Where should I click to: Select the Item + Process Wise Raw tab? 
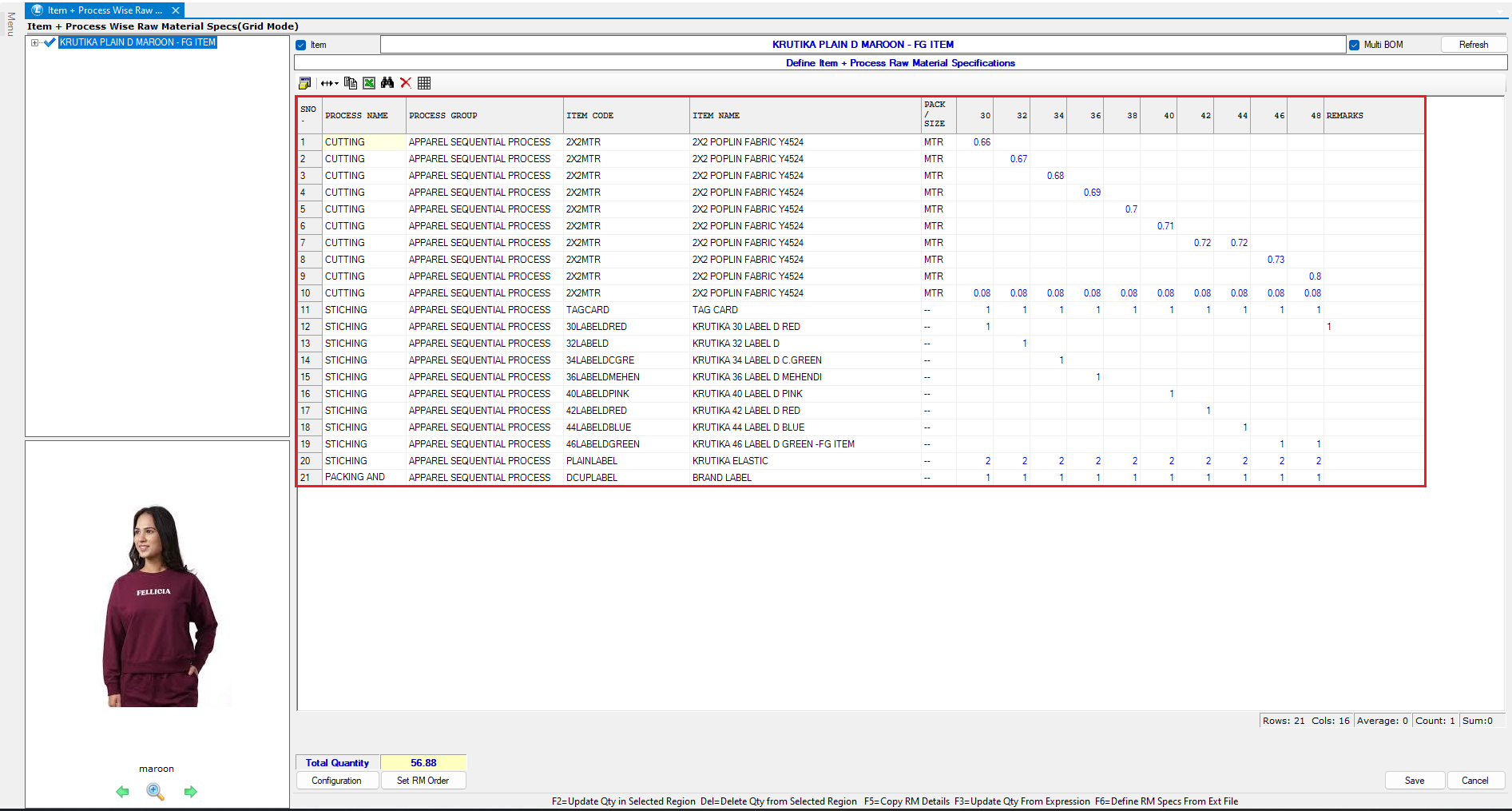click(x=104, y=10)
